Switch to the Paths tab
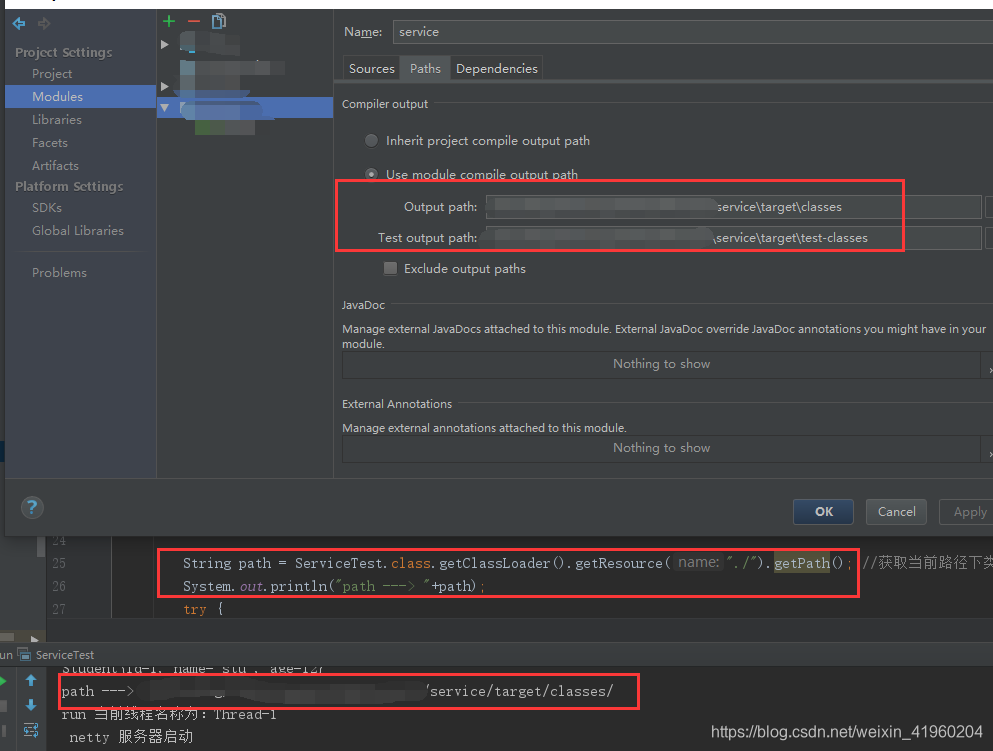Image resolution: width=993 pixels, height=751 pixels. pos(425,68)
